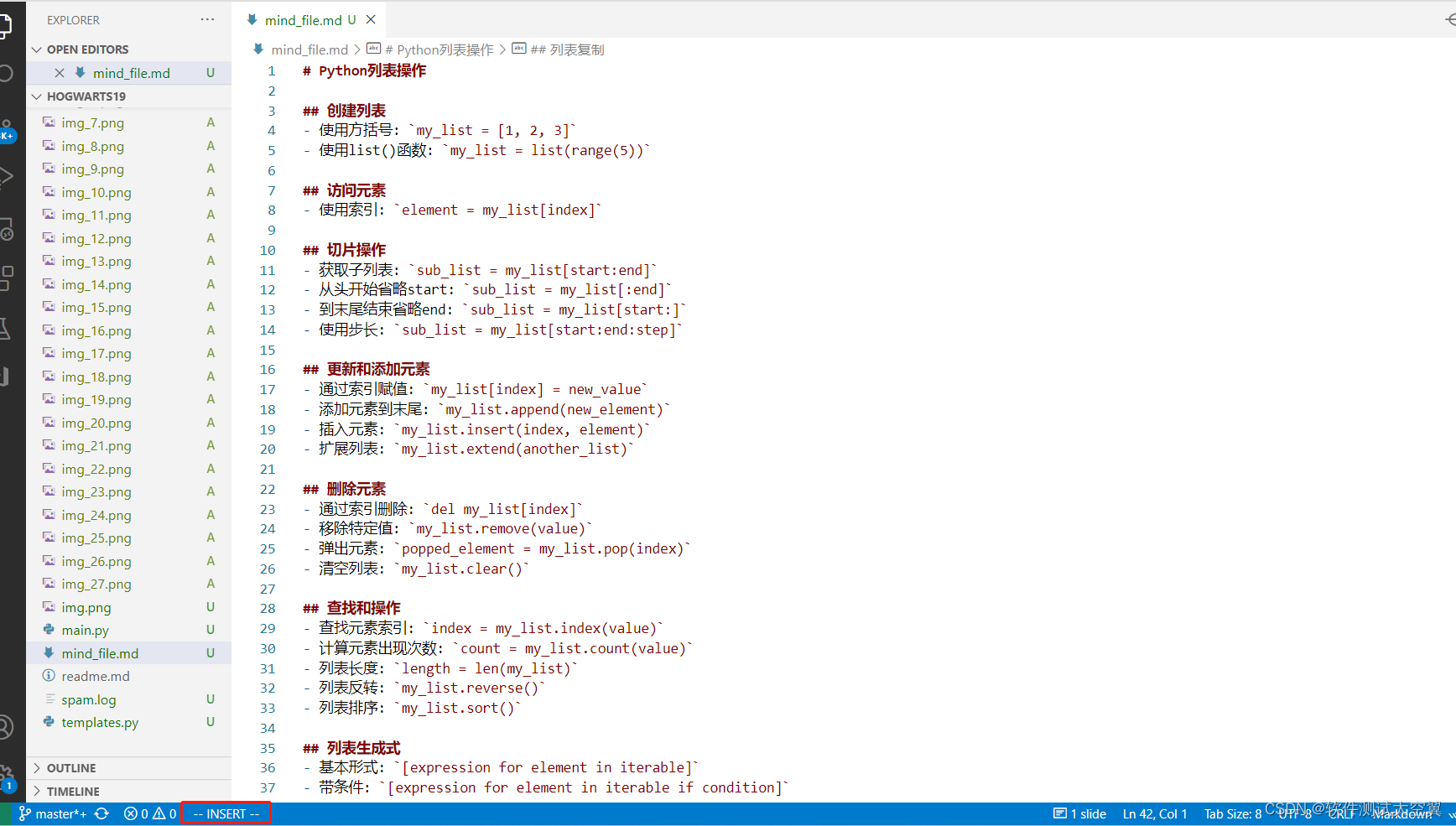Open the Manage gear menu

pos(5,774)
